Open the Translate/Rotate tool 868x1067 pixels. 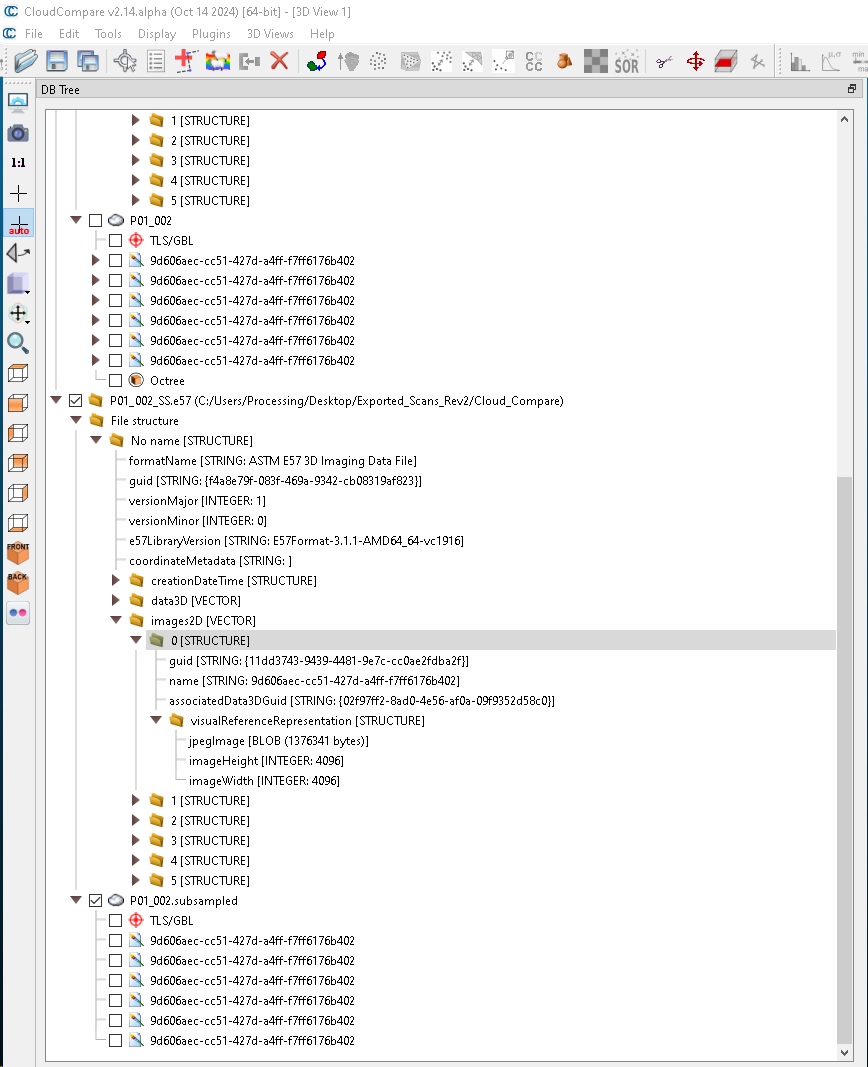(x=696, y=61)
